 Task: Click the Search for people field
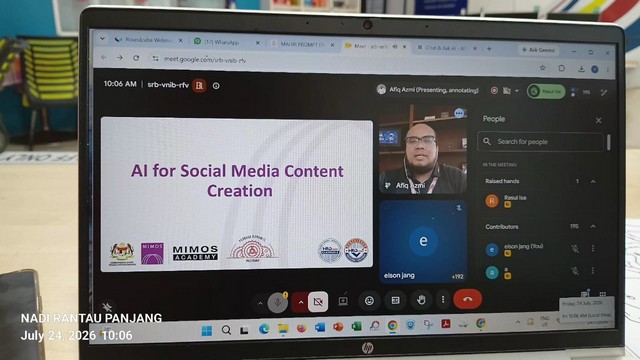coord(540,142)
